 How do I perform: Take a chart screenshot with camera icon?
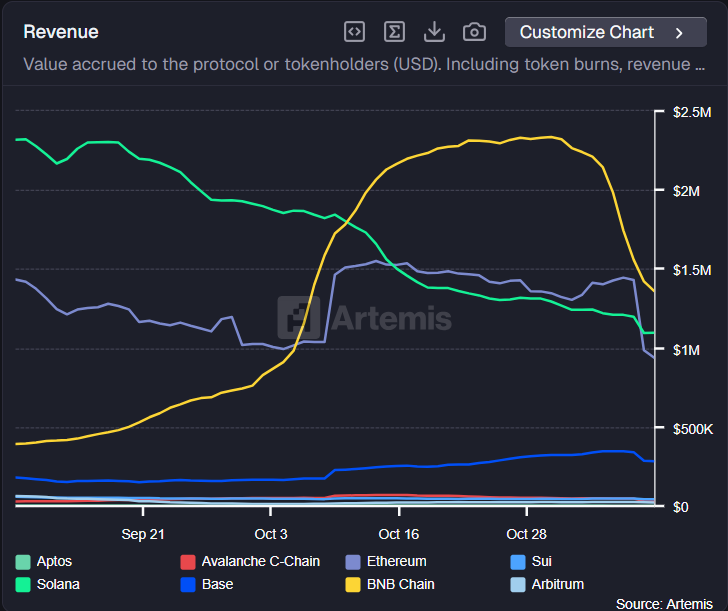click(x=474, y=32)
